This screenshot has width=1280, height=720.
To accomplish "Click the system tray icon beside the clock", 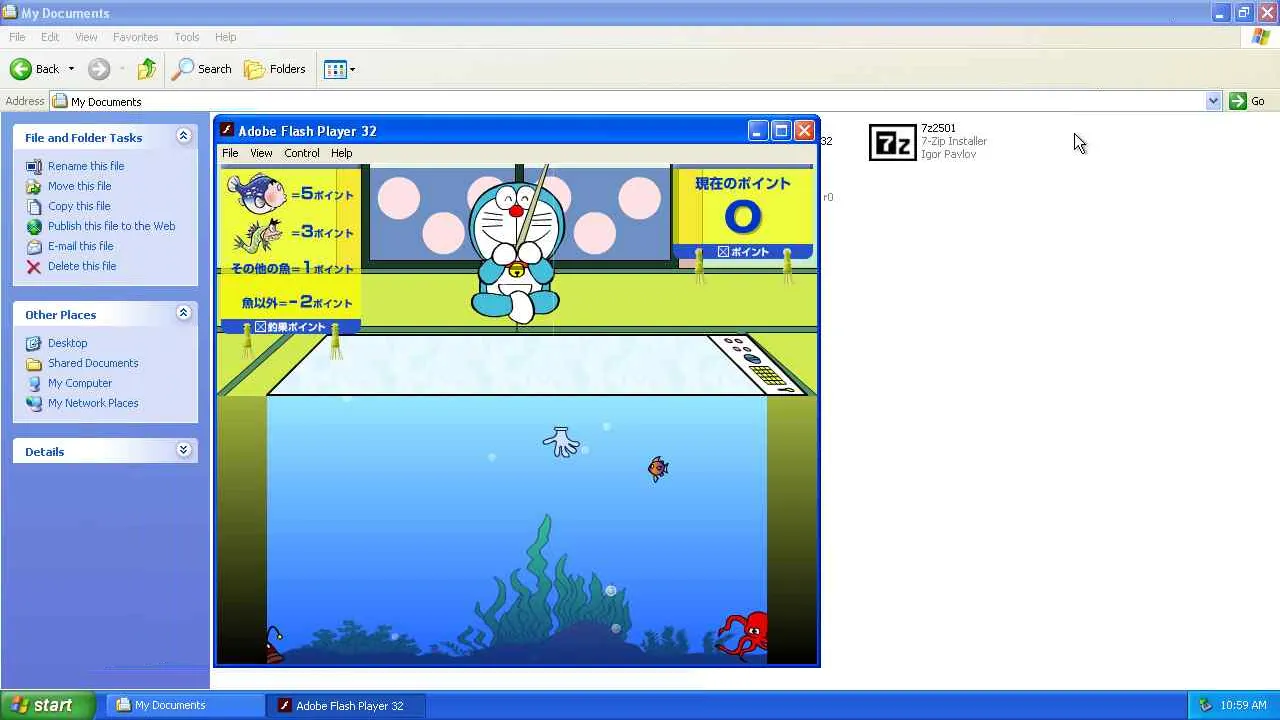I will (1205, 705).
